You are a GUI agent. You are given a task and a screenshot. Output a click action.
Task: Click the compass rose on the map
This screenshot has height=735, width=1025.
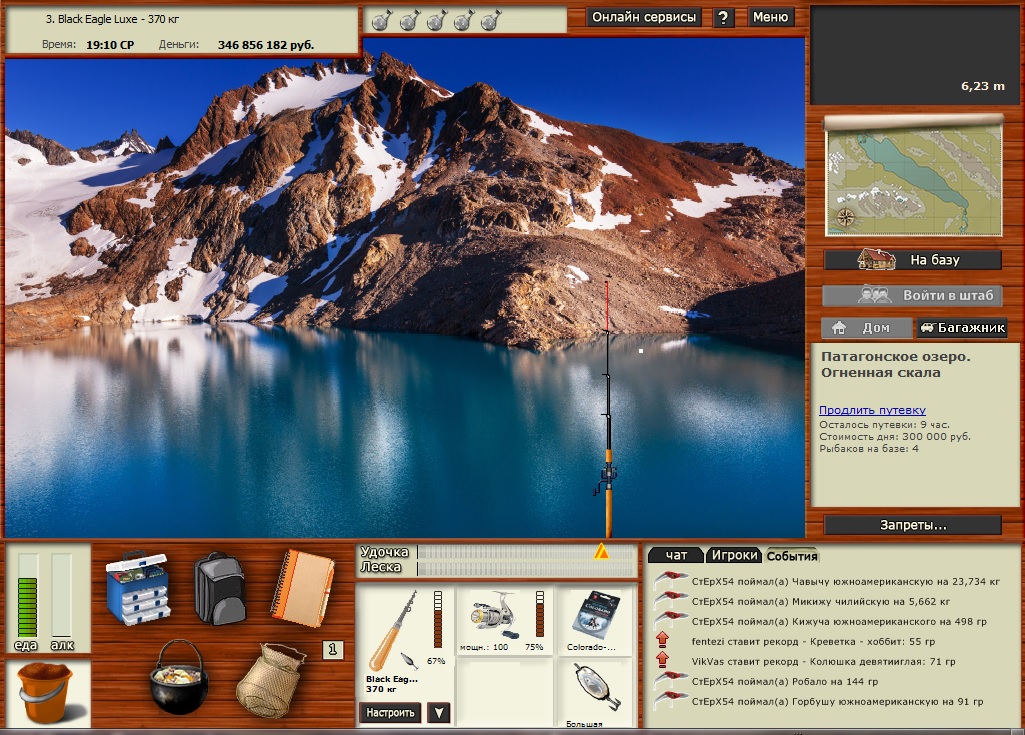pos(845,217)
